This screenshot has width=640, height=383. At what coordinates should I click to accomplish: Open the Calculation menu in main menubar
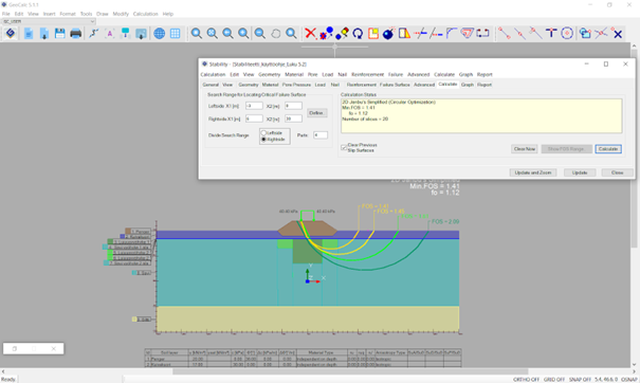tap(145, 14)
